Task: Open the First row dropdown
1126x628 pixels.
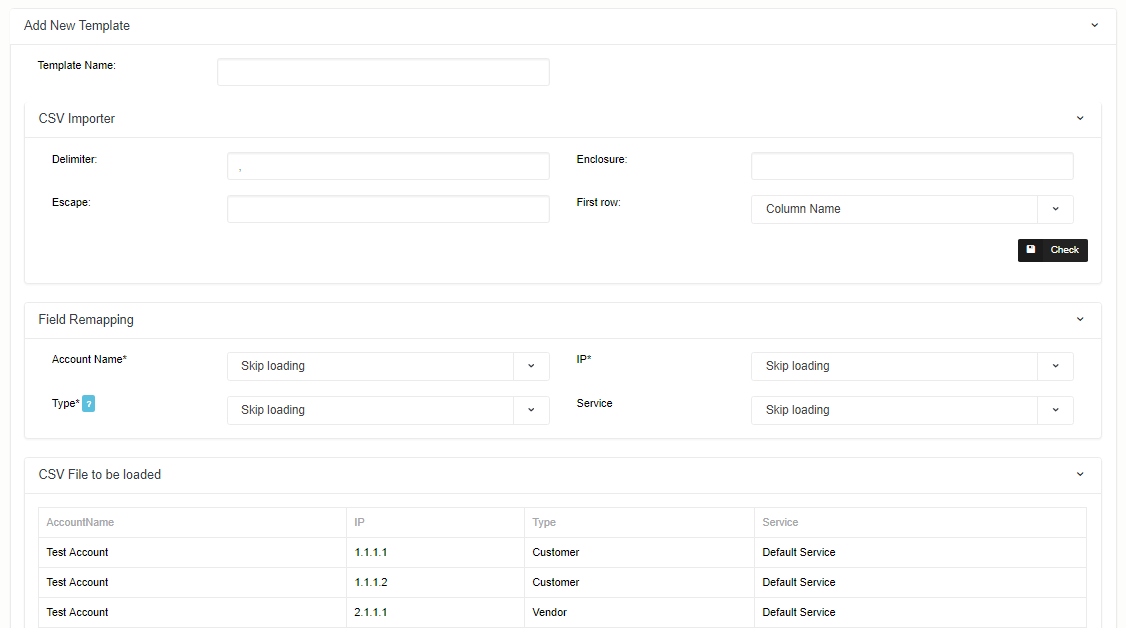Action: point(911,209)
